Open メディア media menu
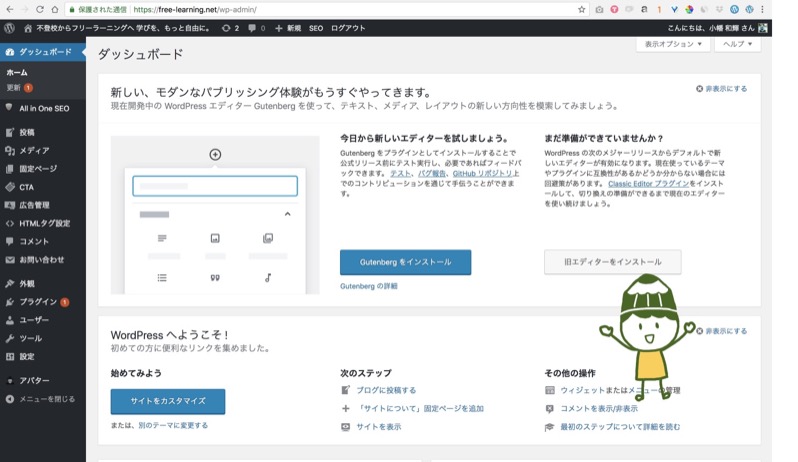Image resolution: width=798 pixels, height=462 pixels. coord(43,151)
